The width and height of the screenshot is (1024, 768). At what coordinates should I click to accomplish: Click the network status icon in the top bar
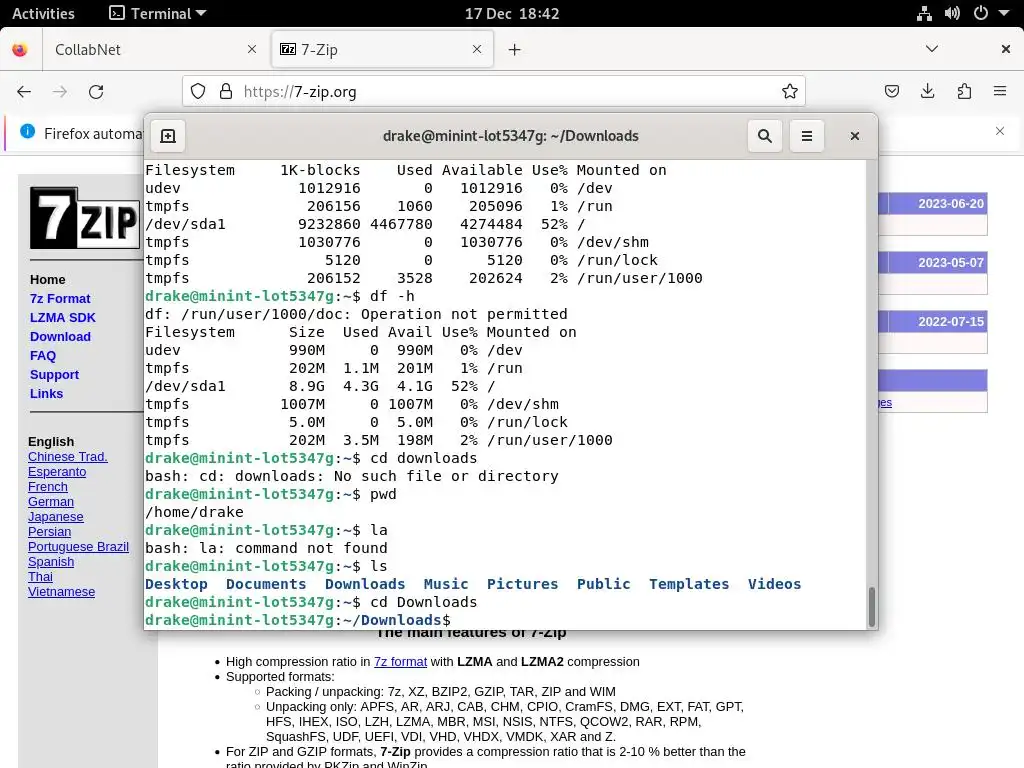point(924,13)
